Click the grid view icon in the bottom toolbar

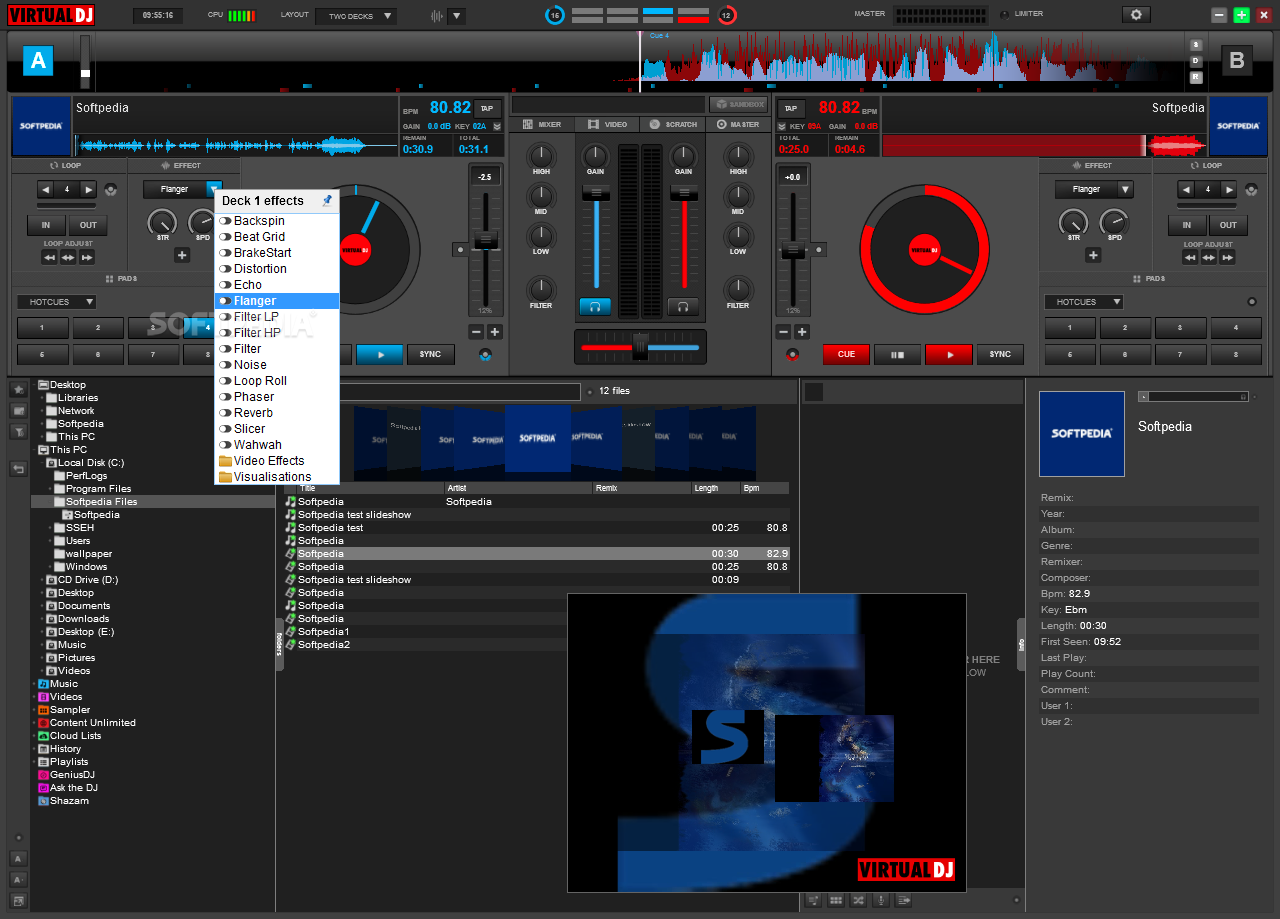pos(836,900)
